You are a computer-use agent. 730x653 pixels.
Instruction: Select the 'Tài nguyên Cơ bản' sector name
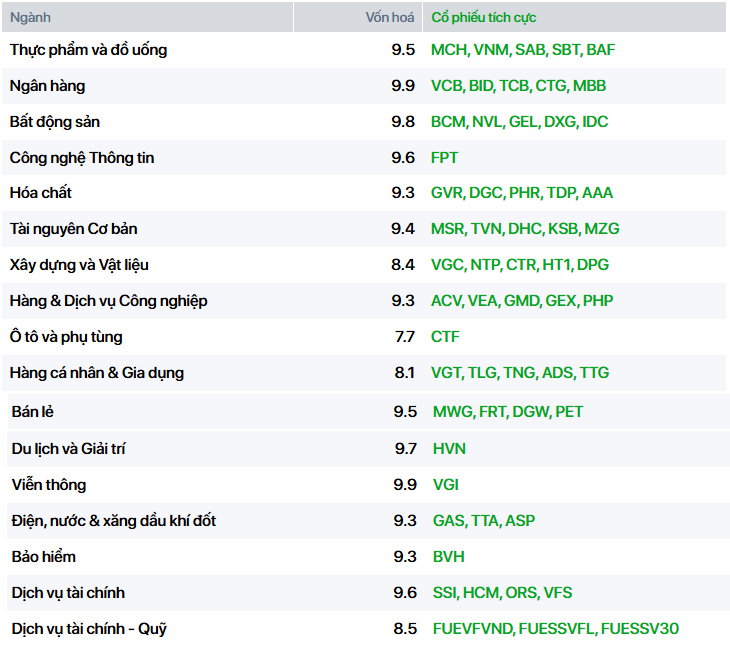74,229
